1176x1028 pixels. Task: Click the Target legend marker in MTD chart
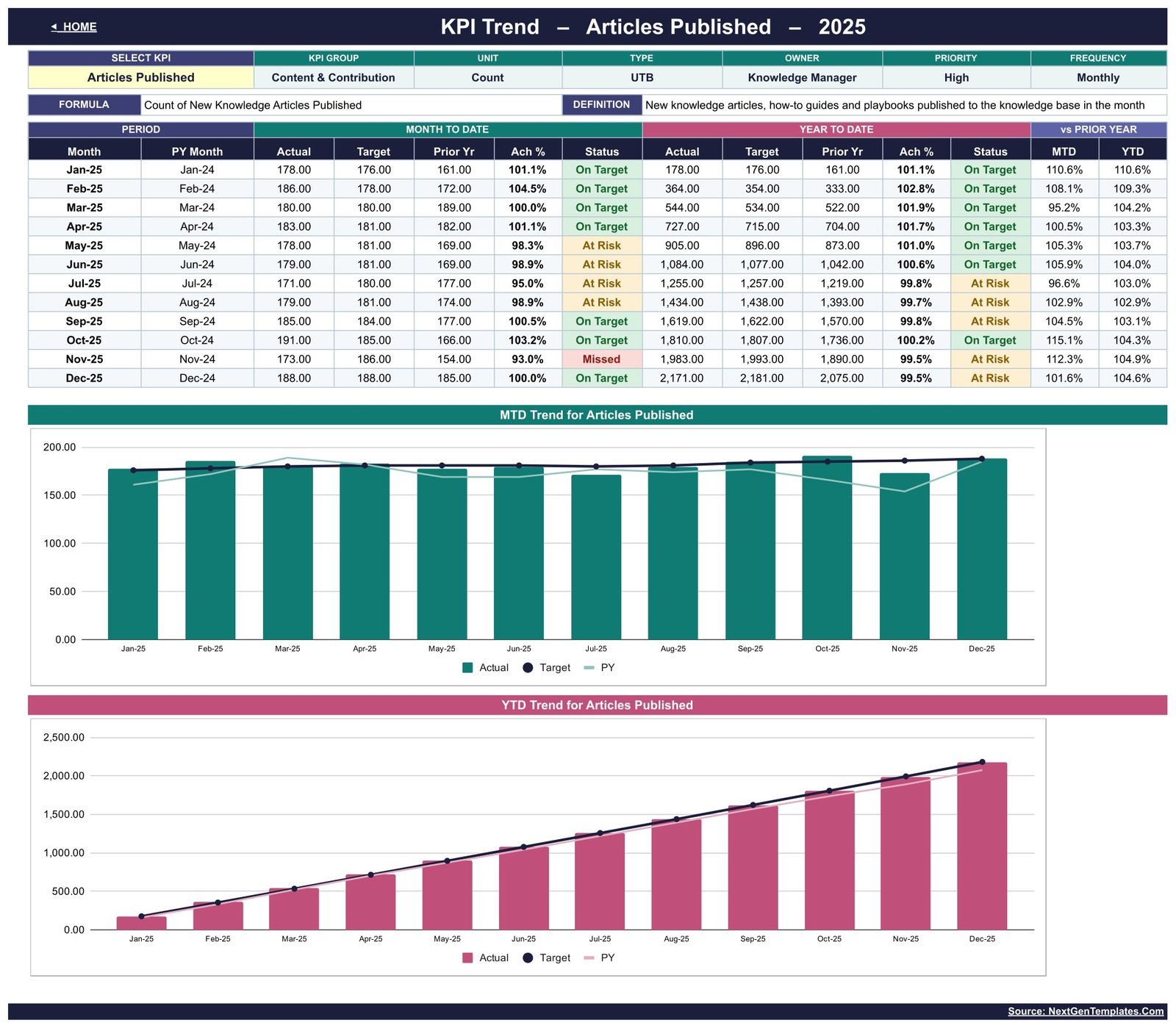528,668
